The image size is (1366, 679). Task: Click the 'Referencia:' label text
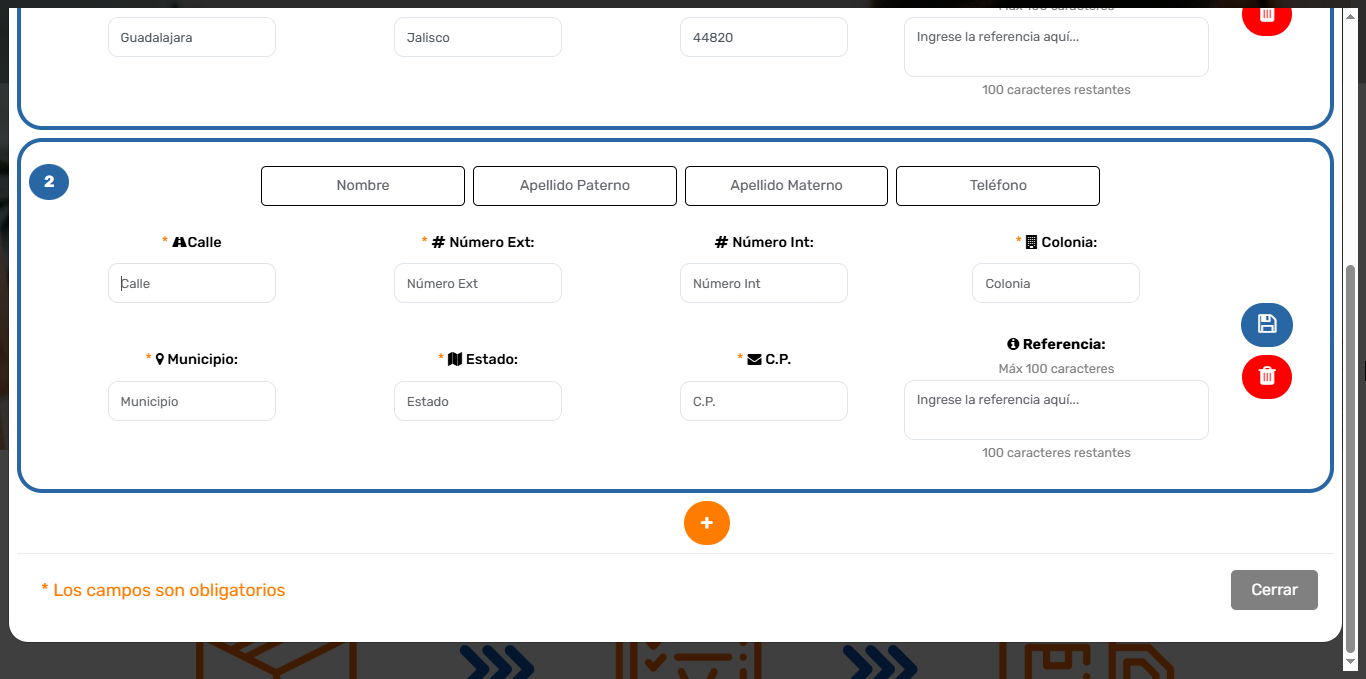click(1064, 344)
